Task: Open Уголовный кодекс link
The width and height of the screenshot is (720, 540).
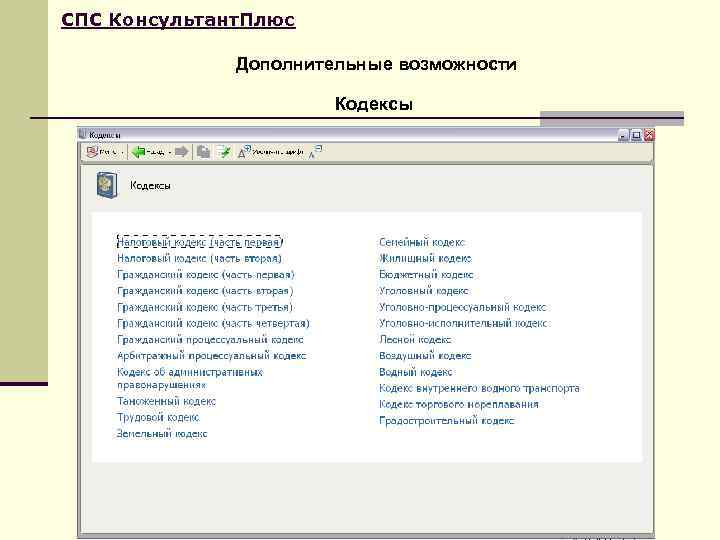Action: point(423,291)
